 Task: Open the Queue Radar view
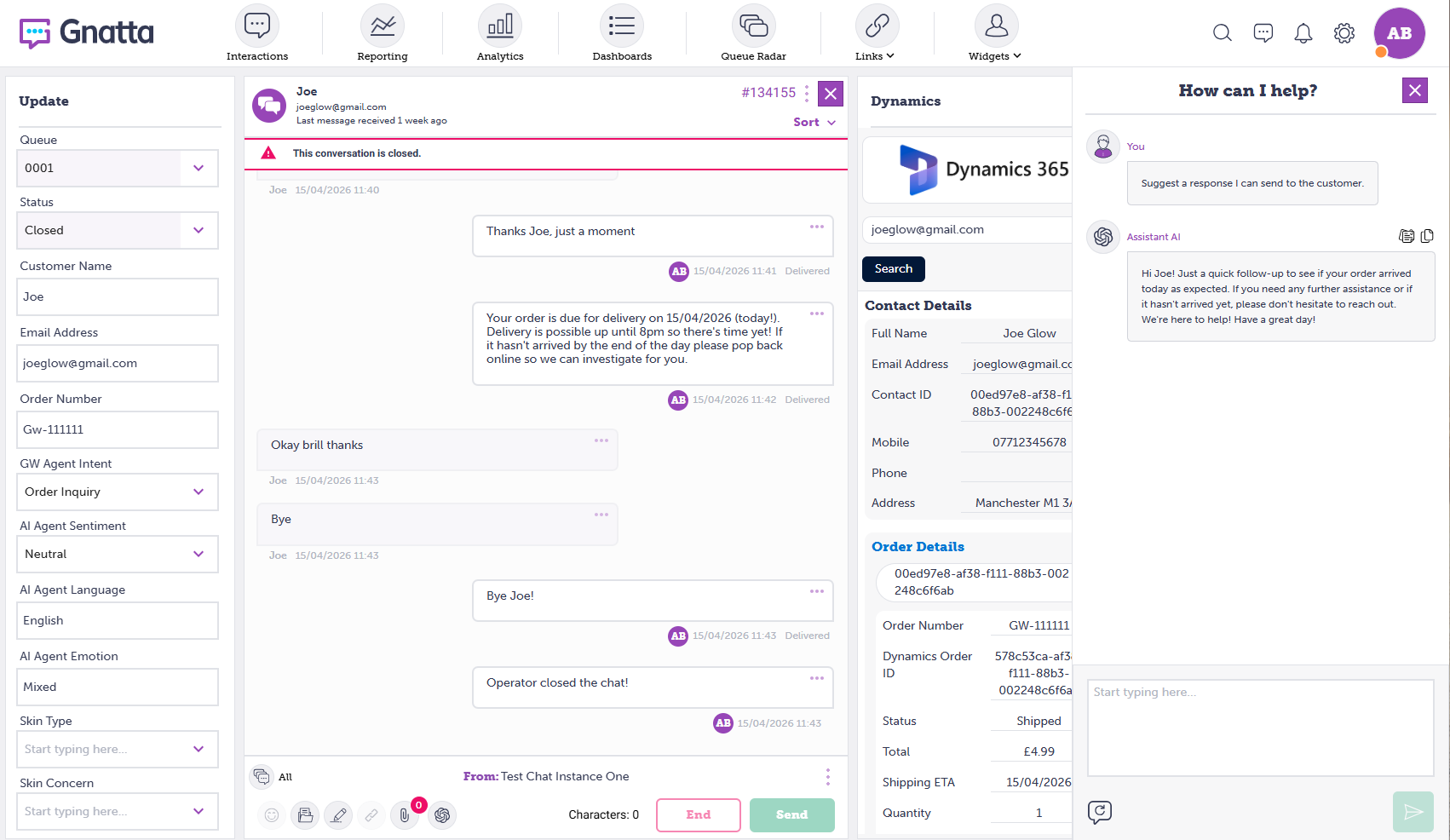click(753, 33)
